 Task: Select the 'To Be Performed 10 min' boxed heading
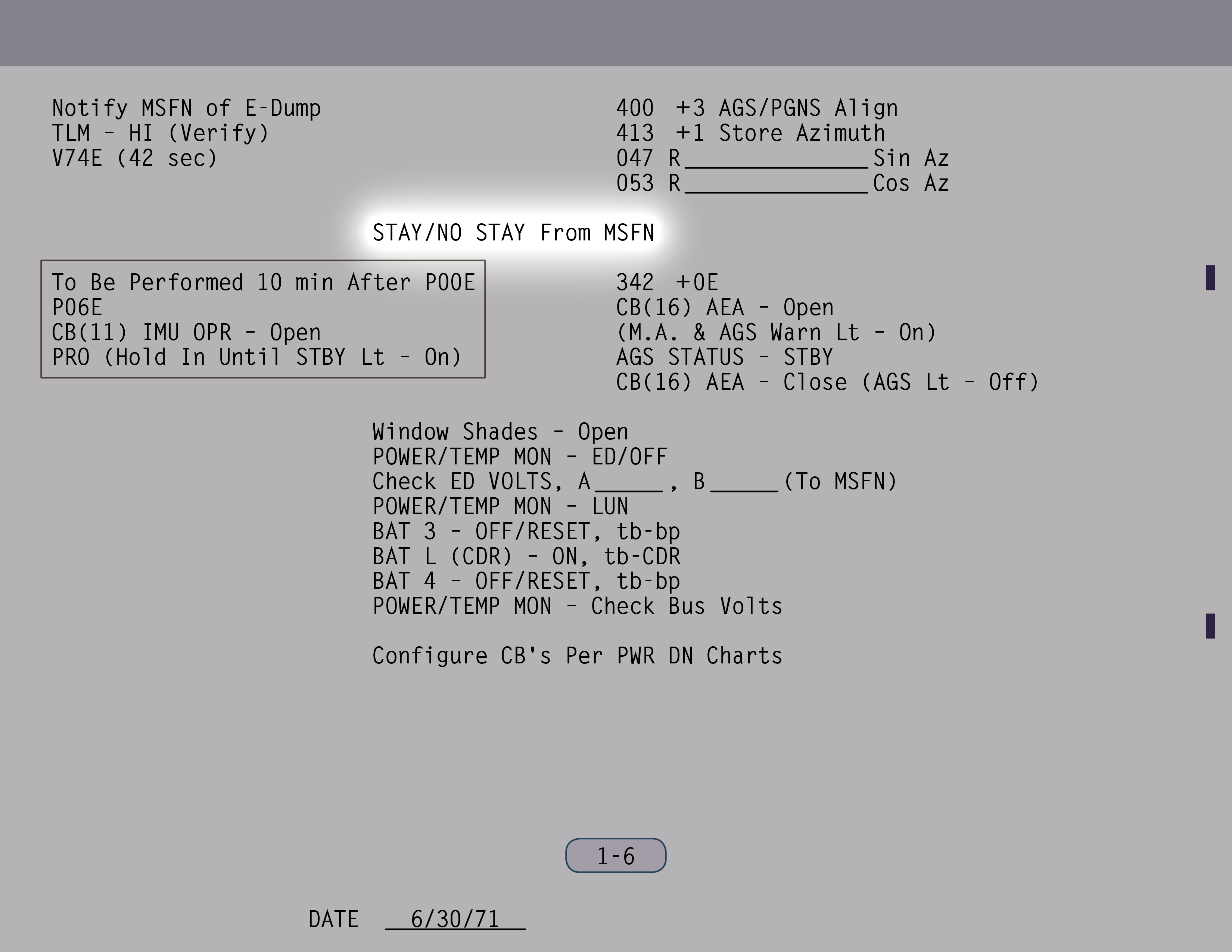tap(263, 282)
